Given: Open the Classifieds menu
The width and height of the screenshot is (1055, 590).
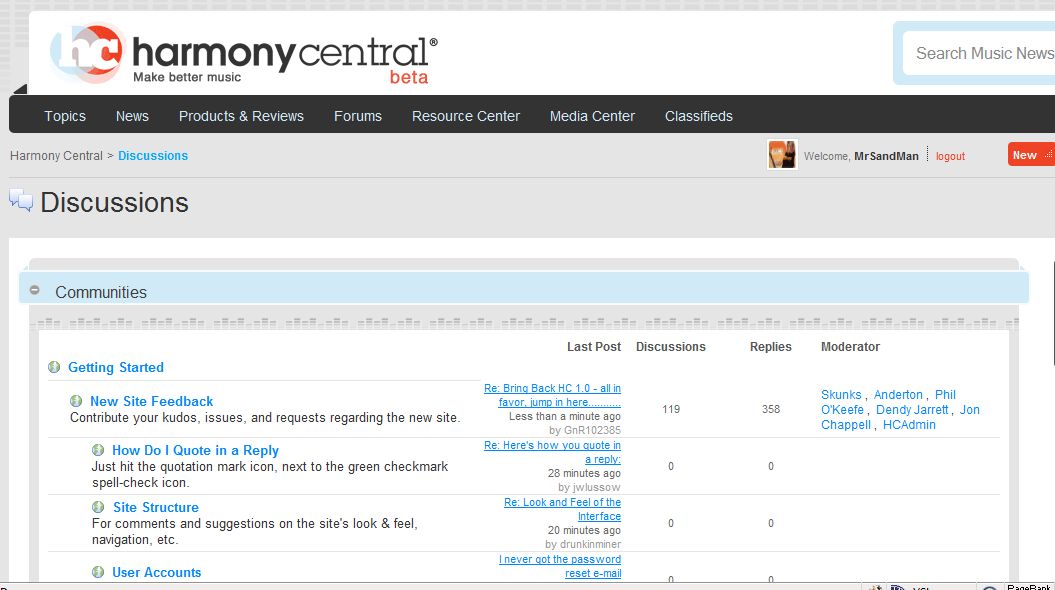Looking at the screenshot, I should (699, 116).
